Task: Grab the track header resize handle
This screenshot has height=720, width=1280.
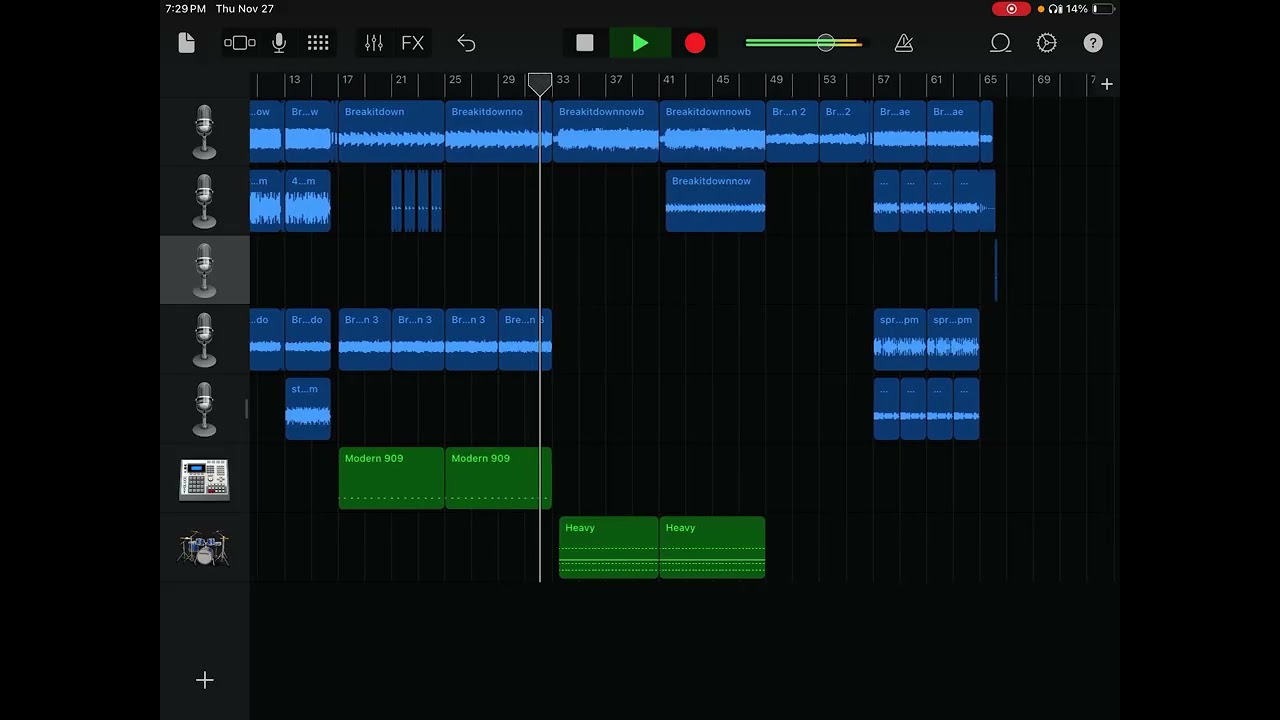Action: pyautogui.click(x=246, y=409)
